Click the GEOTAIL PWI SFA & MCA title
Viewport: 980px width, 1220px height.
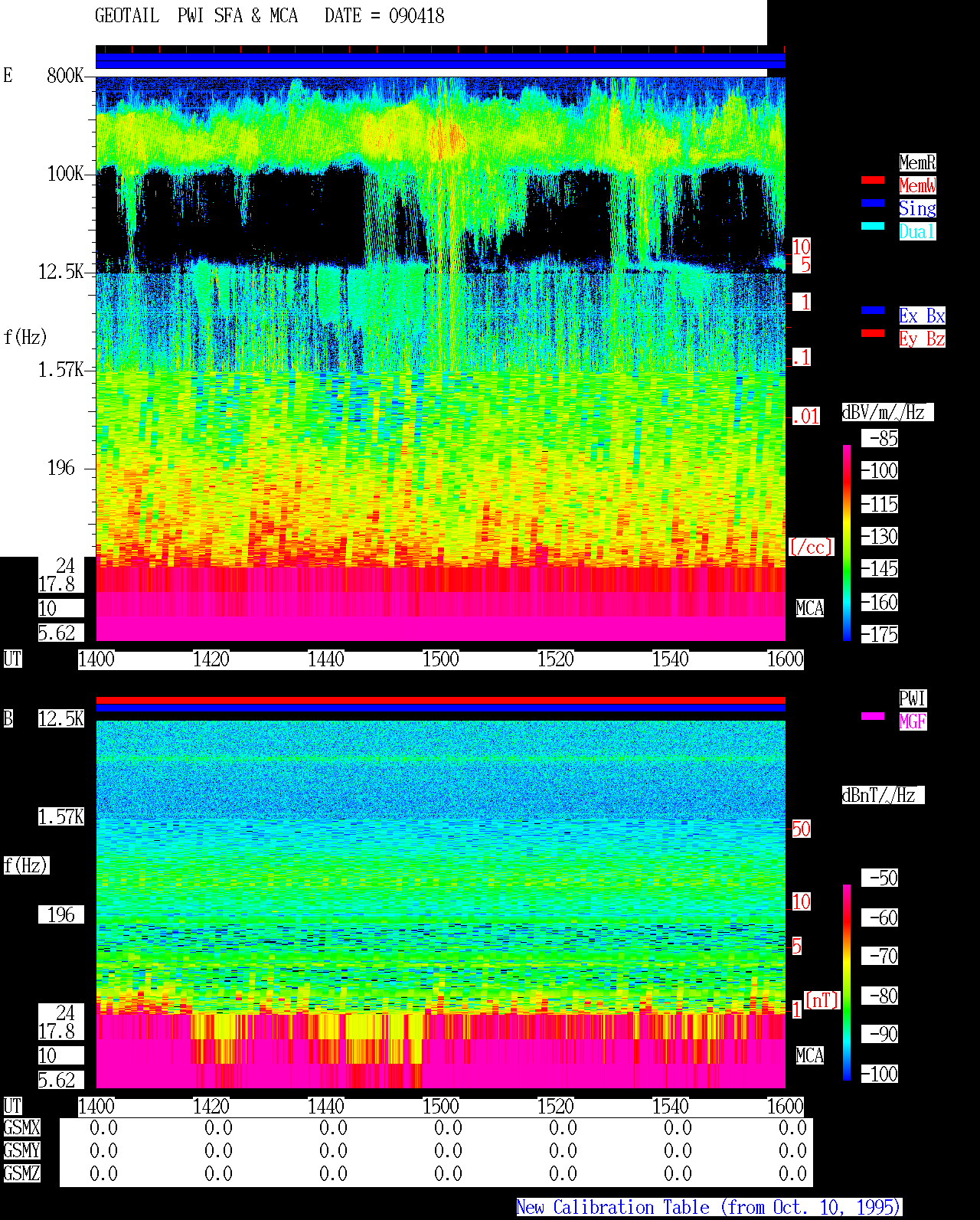pos(197,16)
